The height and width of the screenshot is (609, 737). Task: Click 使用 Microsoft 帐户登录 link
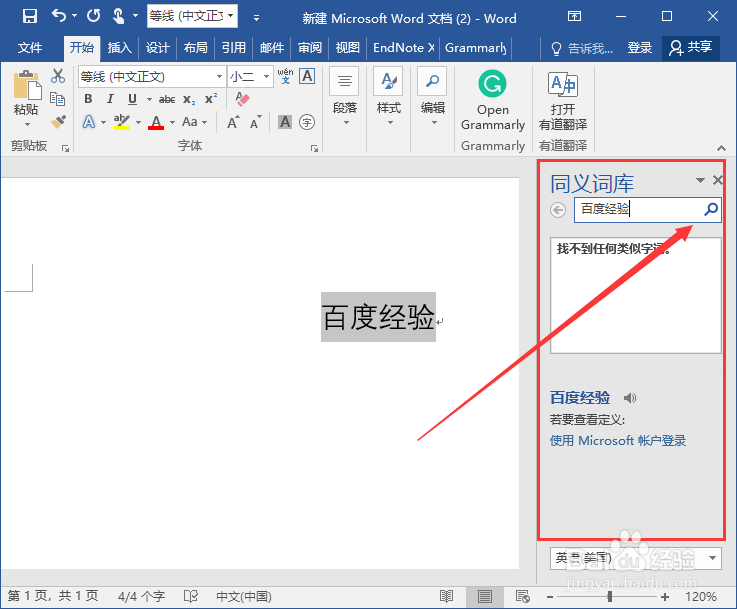click(618, 441)
